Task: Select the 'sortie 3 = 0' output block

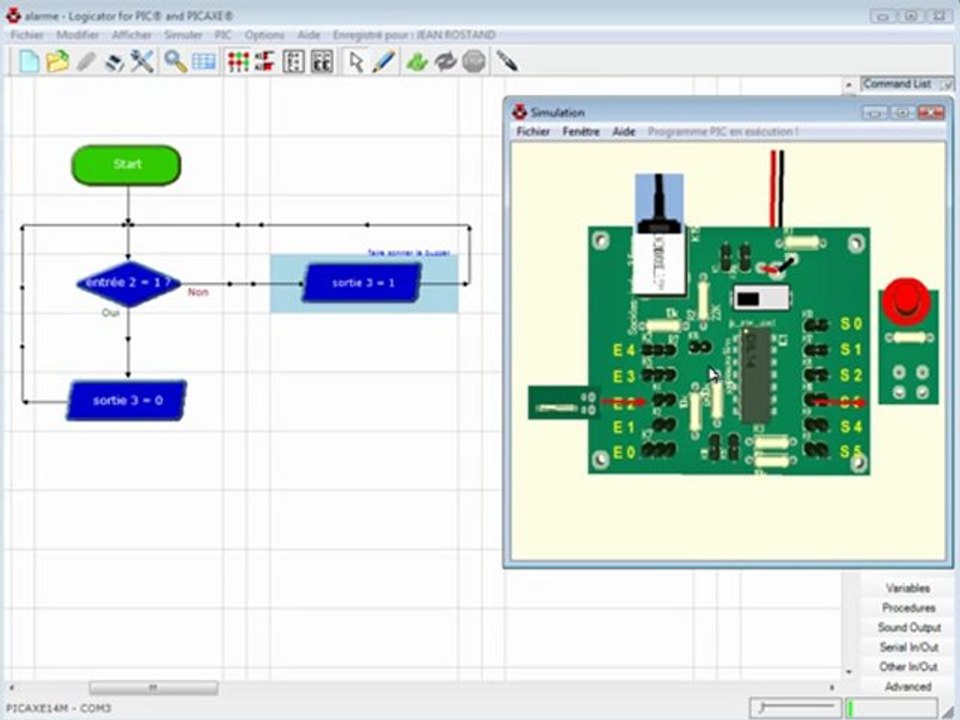Action: pos(127,400)
